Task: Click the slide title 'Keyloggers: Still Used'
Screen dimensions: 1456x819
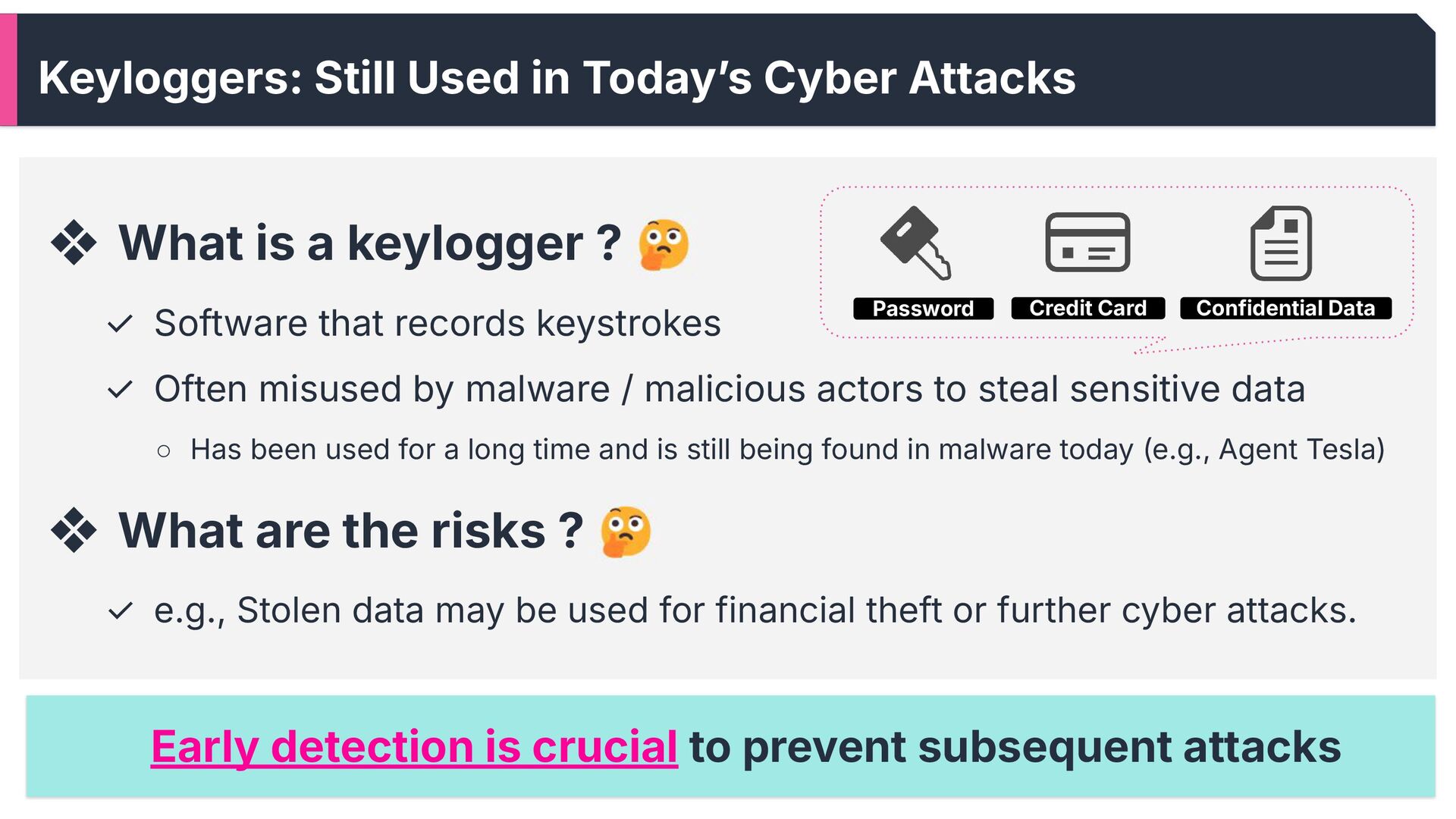Action: click(x=557, y=77)
